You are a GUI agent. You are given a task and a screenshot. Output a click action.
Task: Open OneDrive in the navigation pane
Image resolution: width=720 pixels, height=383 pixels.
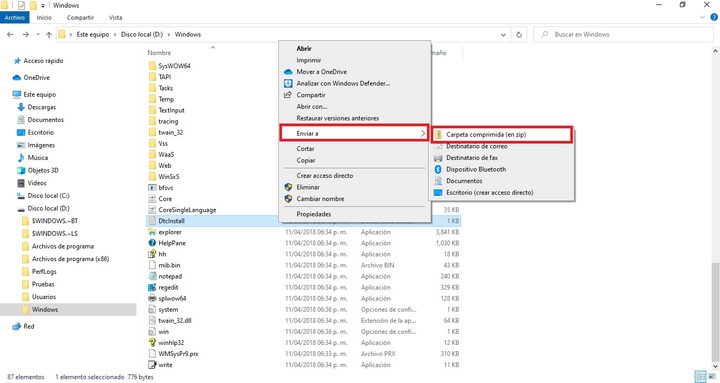click(x=36, y=78)
